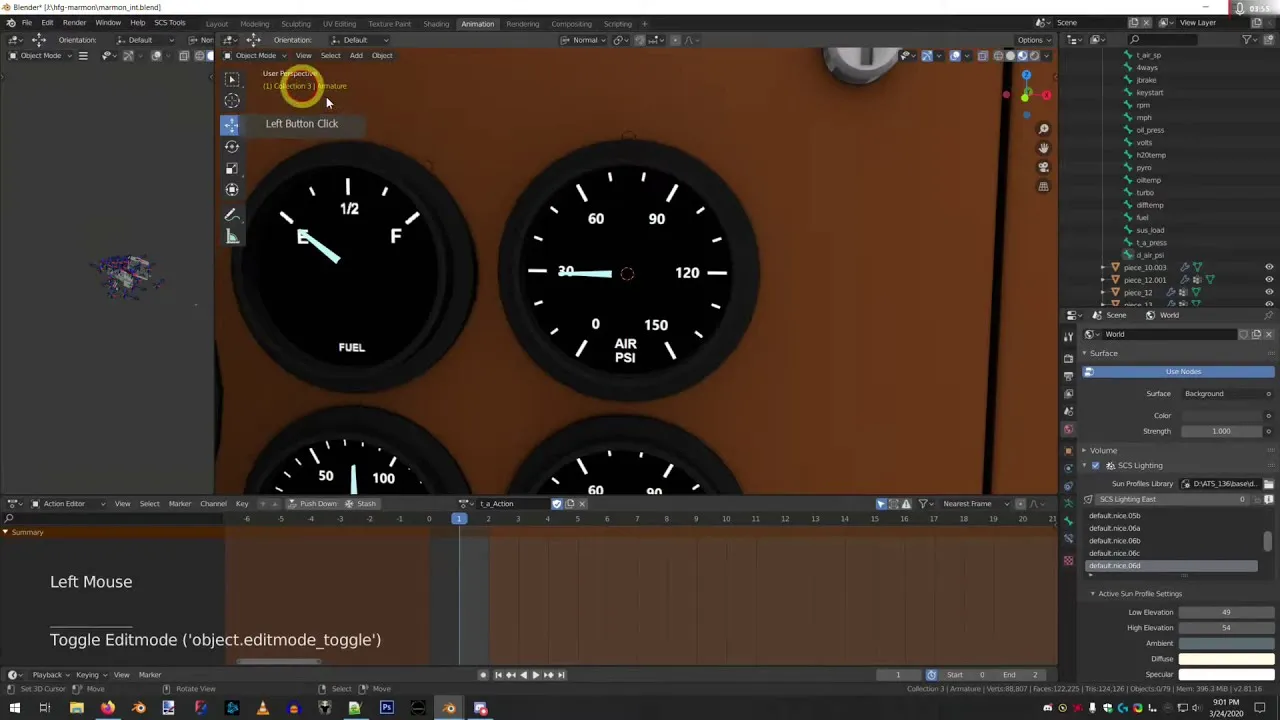The height and width of the screenshot is (720, 1280).
Task: Click the Use Nodes button
Action: (x=1182, y=371)
